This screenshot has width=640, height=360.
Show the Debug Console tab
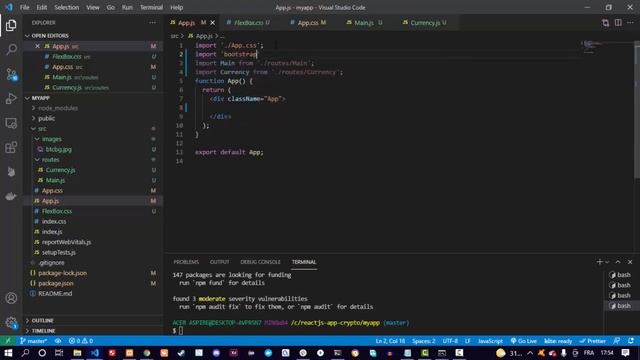260,262
